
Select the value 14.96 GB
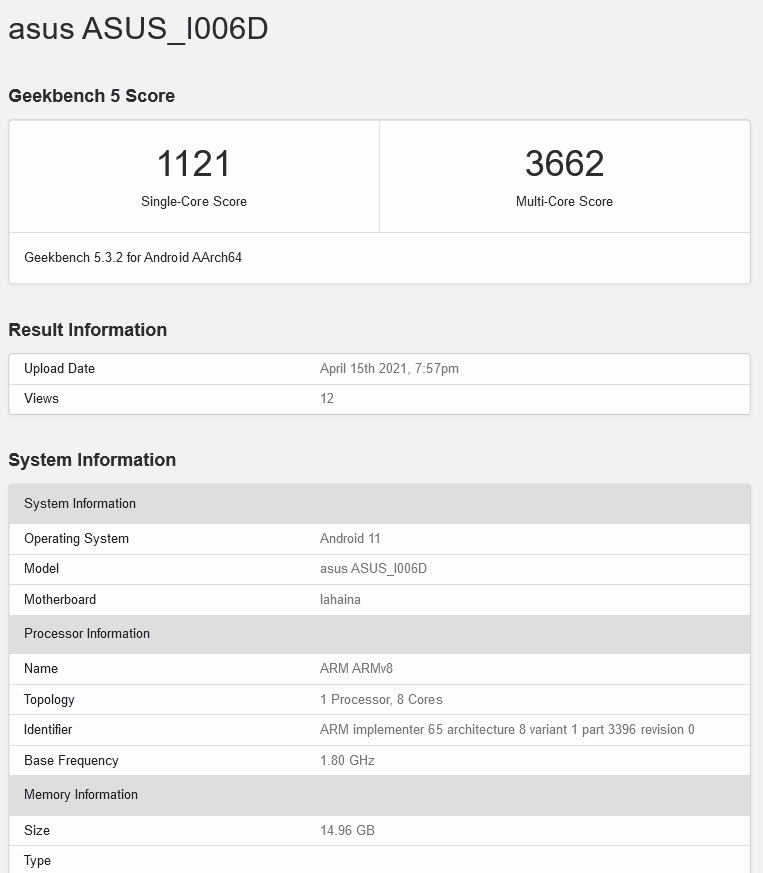coord(347,831)
